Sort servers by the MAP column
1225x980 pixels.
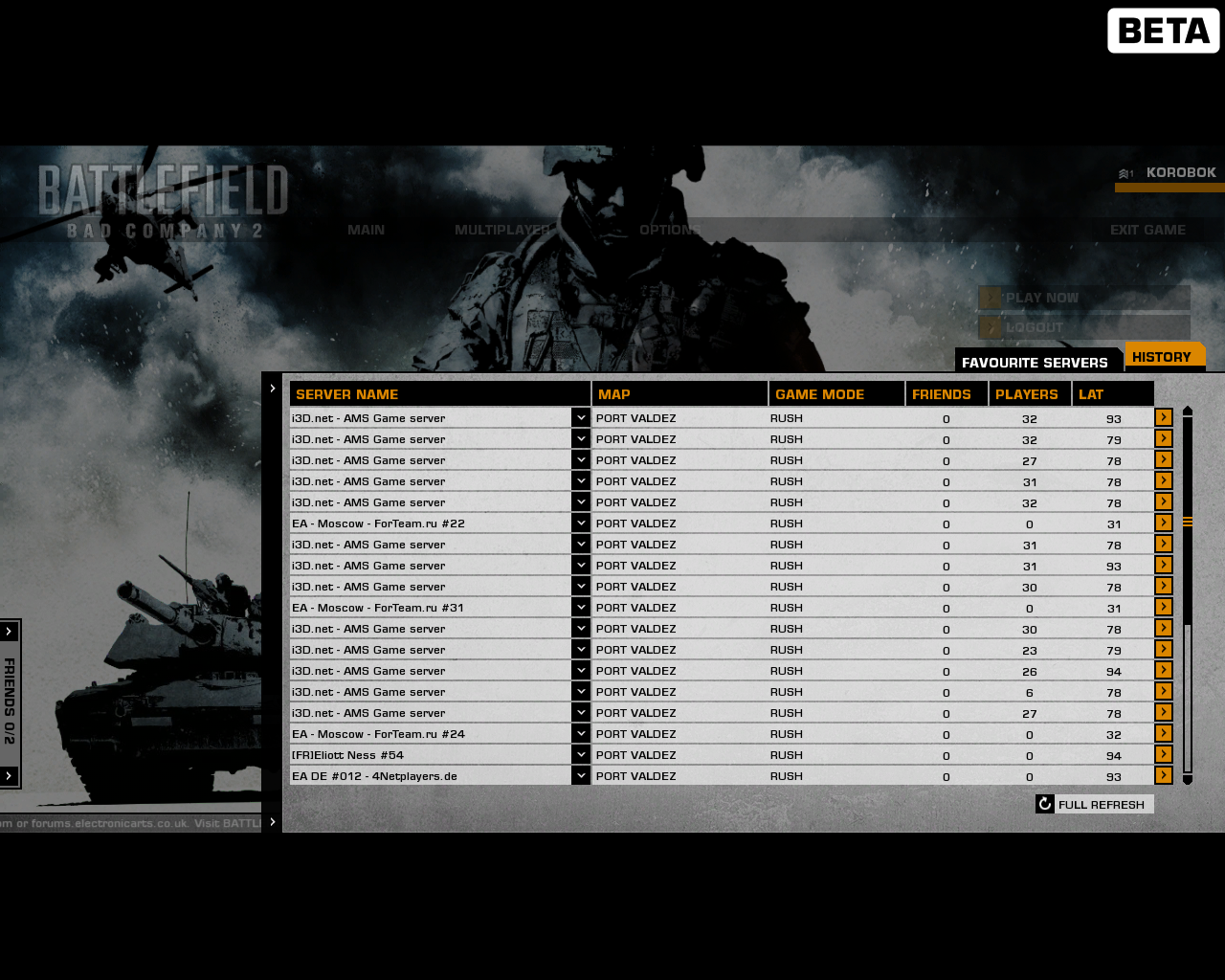click(x=680, y=393)
